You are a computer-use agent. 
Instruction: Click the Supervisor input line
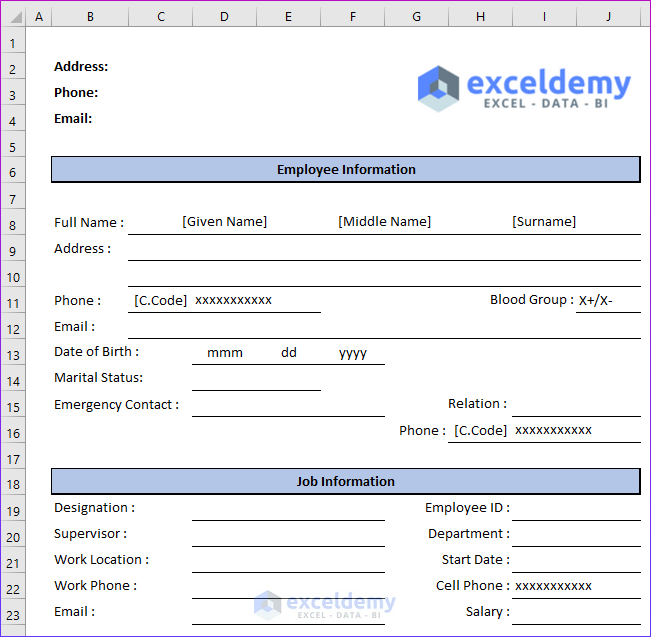click(288, 534)
